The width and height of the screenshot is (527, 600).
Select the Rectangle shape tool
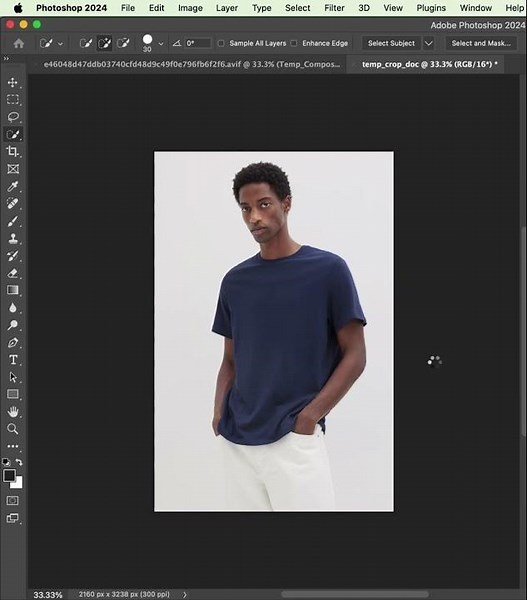point(13,394)
